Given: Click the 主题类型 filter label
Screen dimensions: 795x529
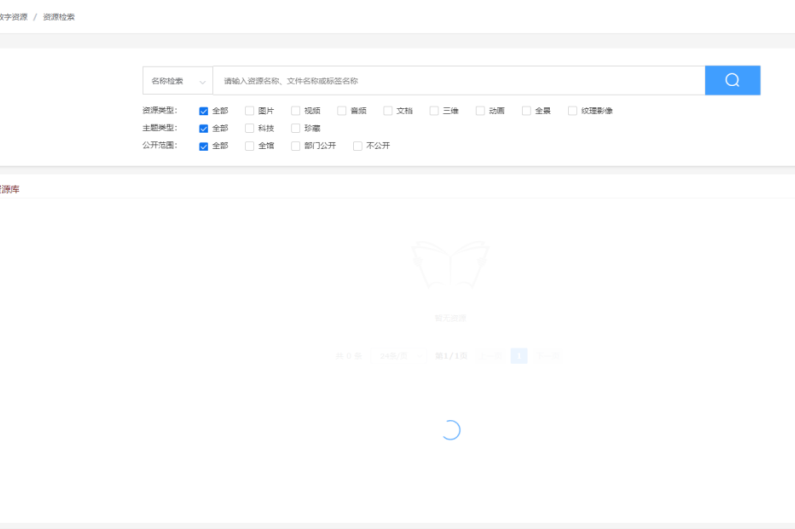Looking at the screenshot, I should click(160, 128).
